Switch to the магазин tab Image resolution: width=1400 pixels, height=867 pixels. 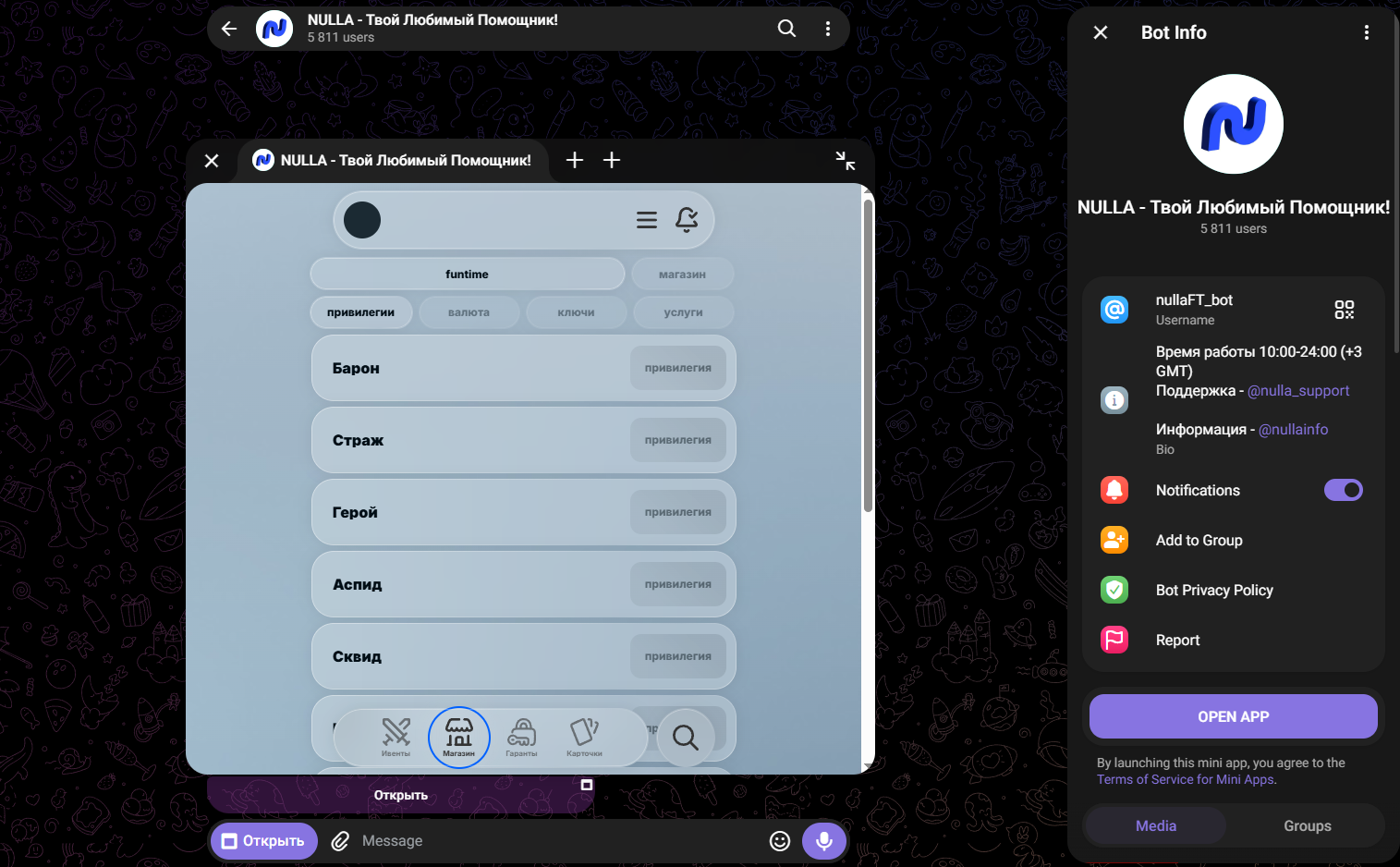[x=683, y=275]
